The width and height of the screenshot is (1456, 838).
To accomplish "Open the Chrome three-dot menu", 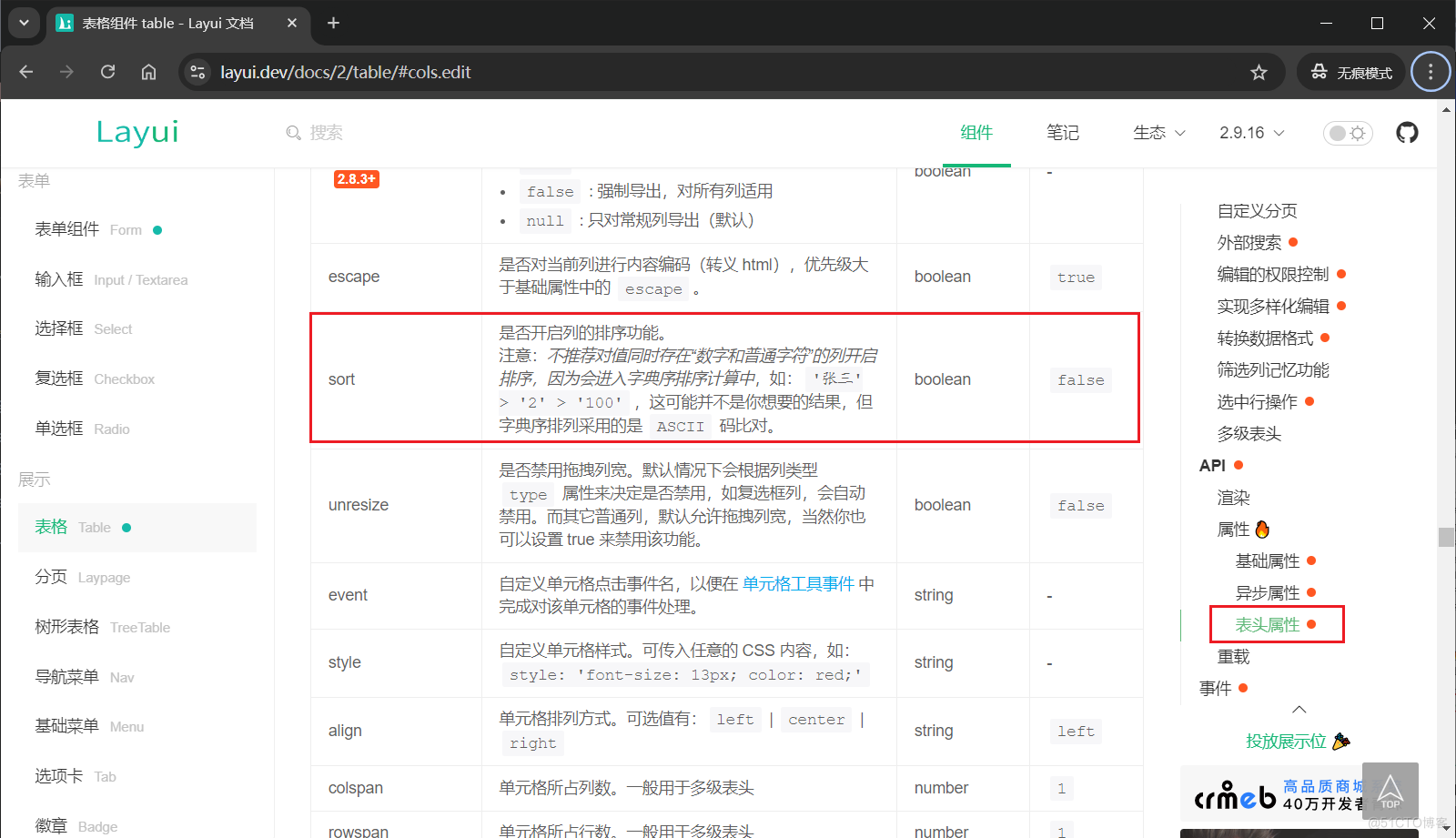I will (x=1431, y=72).
